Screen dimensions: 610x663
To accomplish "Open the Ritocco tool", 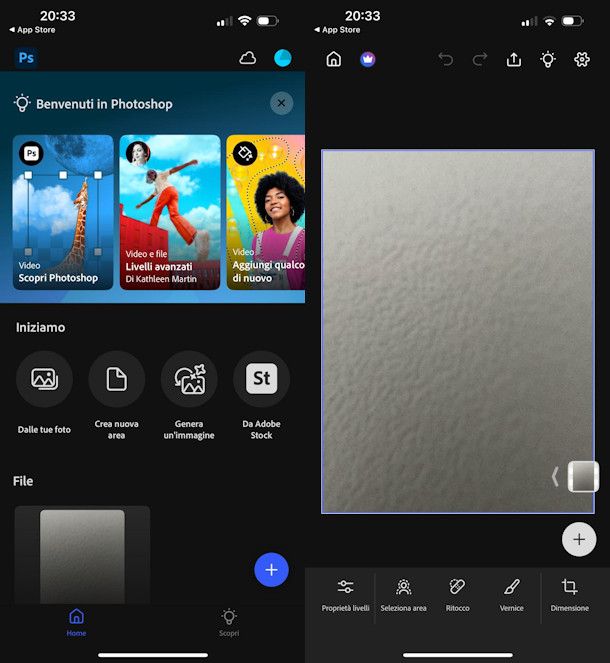I will [457, 595].
